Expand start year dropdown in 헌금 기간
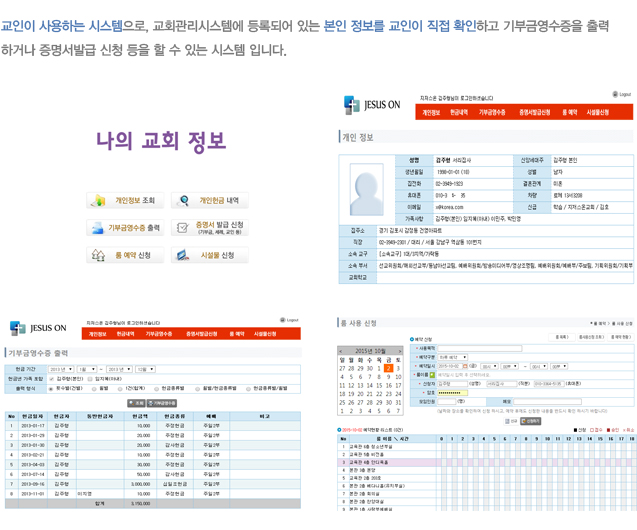Screen dimensions: 637x530 [61, 369]
